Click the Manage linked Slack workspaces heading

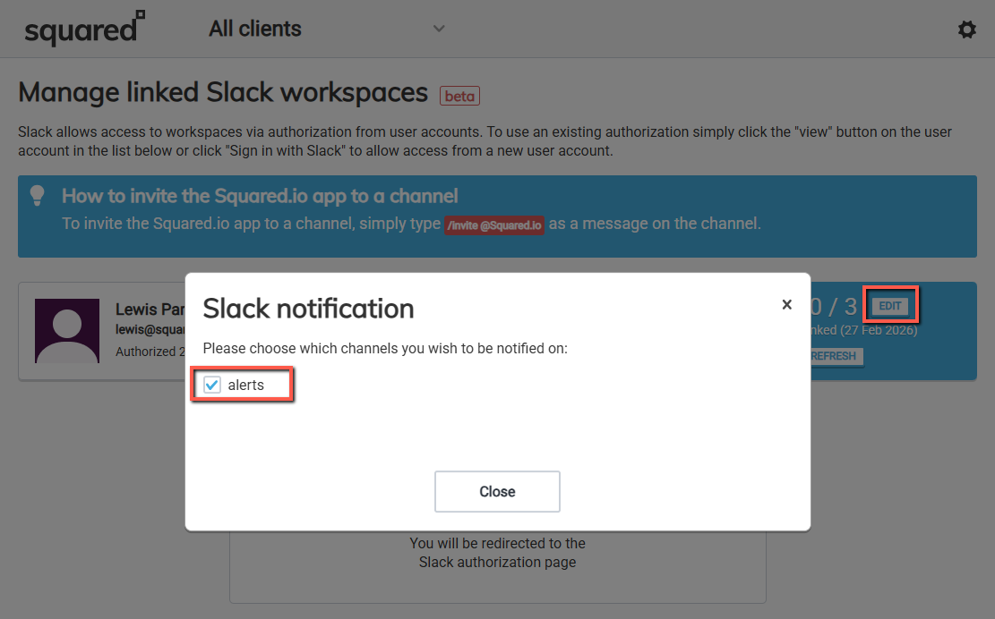point(223,92)
